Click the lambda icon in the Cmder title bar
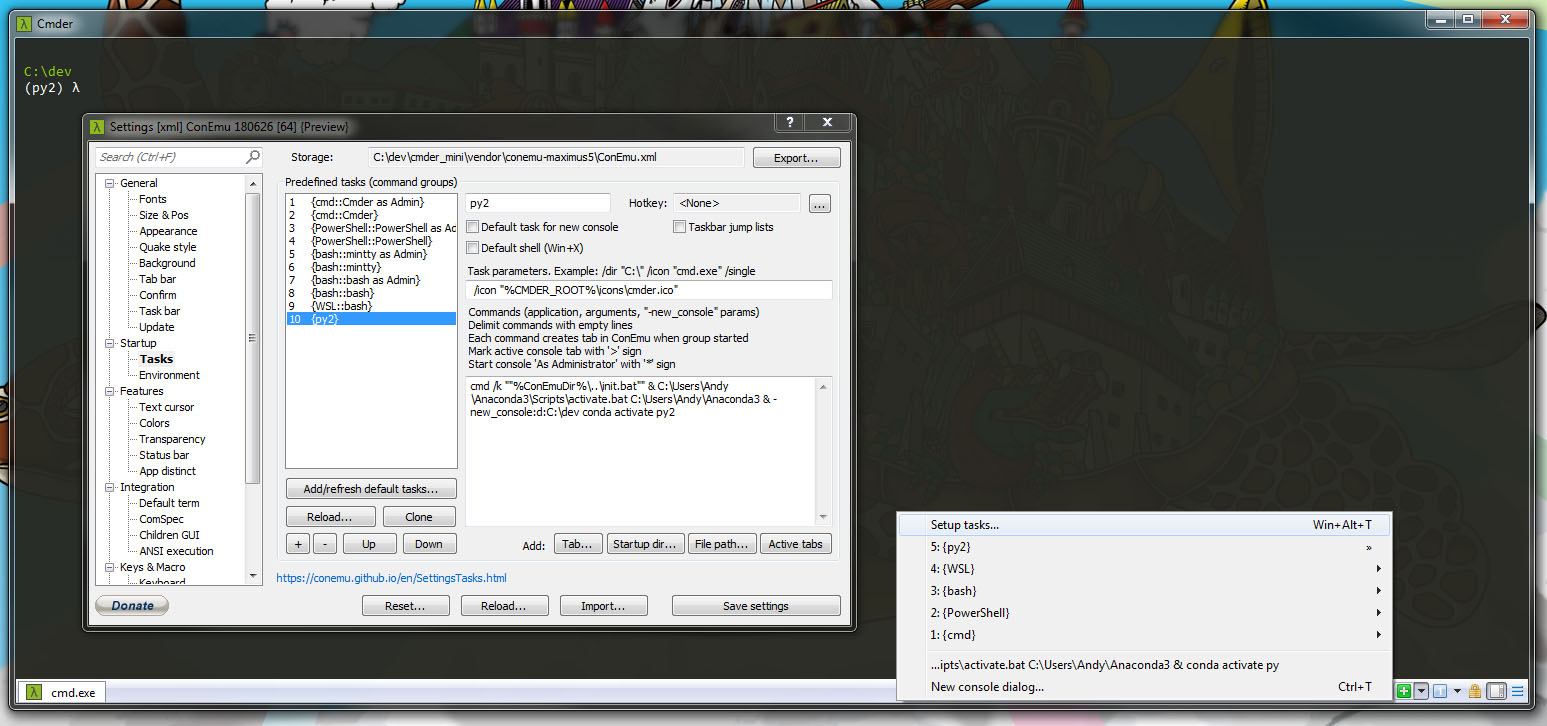Viewport: 1547px width, 726px height. pyautogui.click(x=24, y=24)
